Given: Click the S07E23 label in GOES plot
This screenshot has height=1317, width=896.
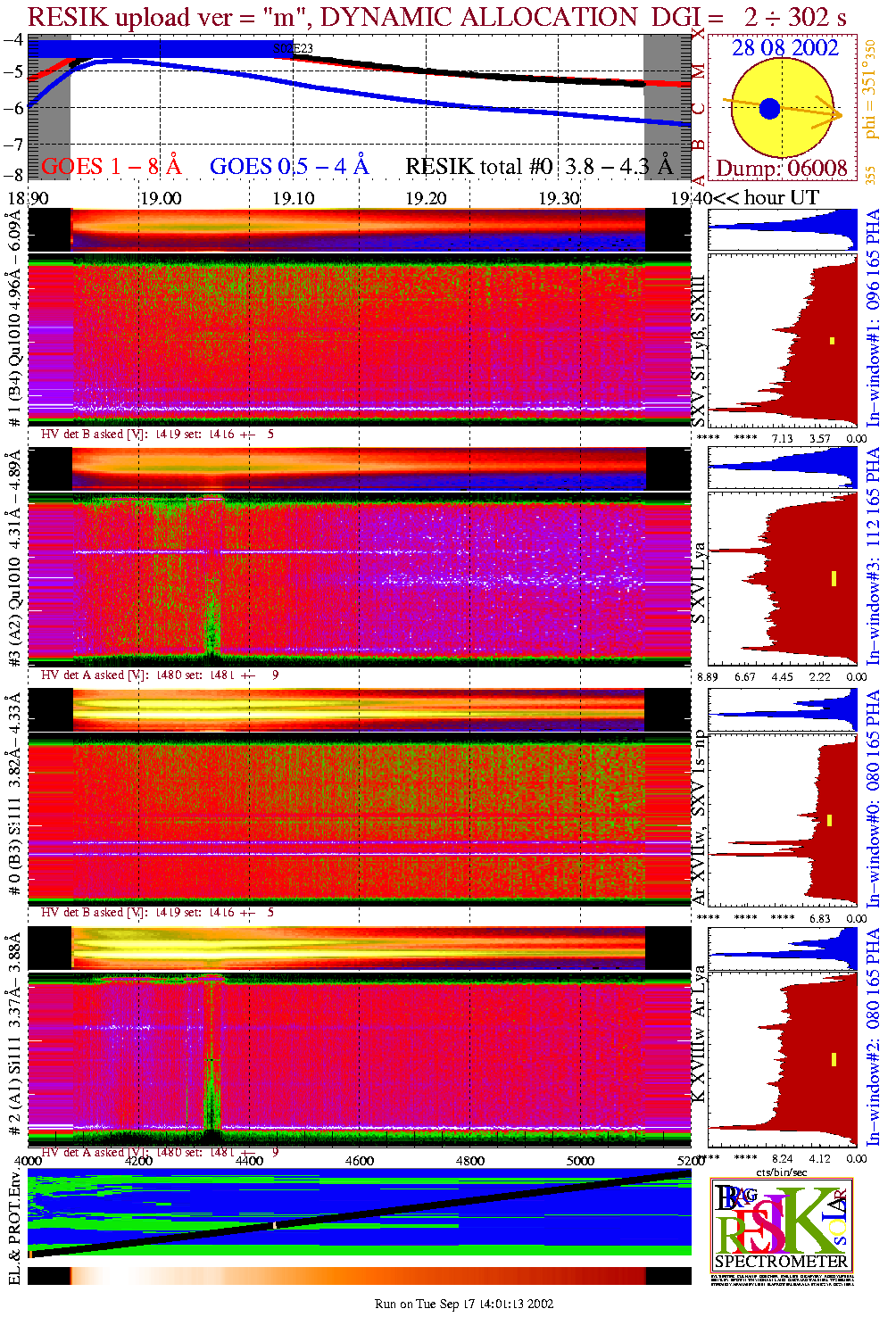Looking at the screenshot, I should point(293,49).
